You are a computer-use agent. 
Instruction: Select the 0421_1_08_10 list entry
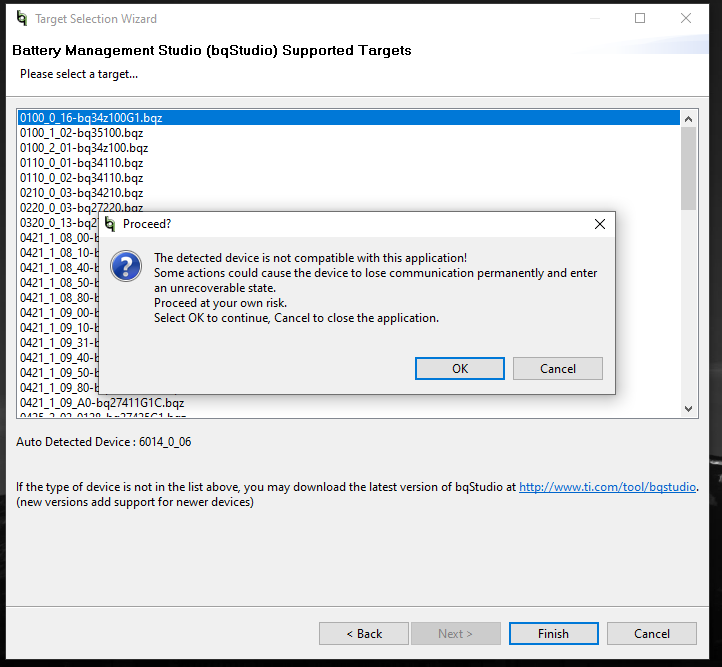(59, 253)
